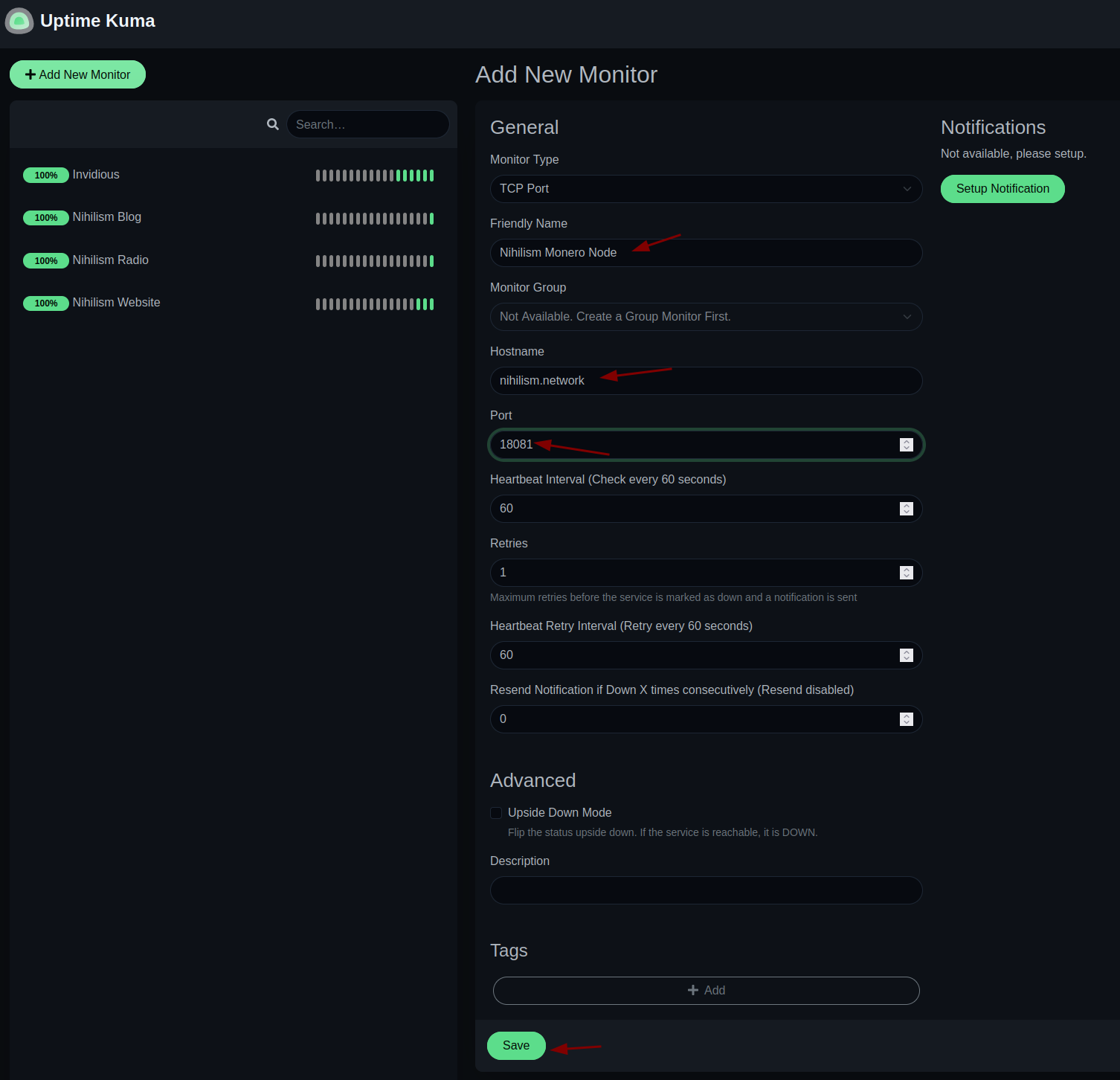Image resolution: width=1120 pixels, height=1080 pixels.
Task: Select the Nihilism Website monitor
Action: [x=234, y=303]
